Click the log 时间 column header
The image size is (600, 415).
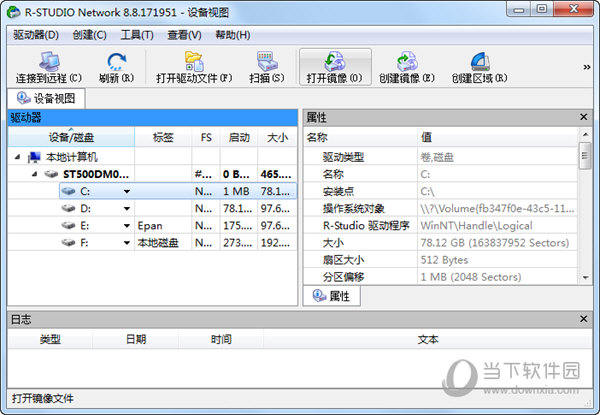(x=221, y=339)
